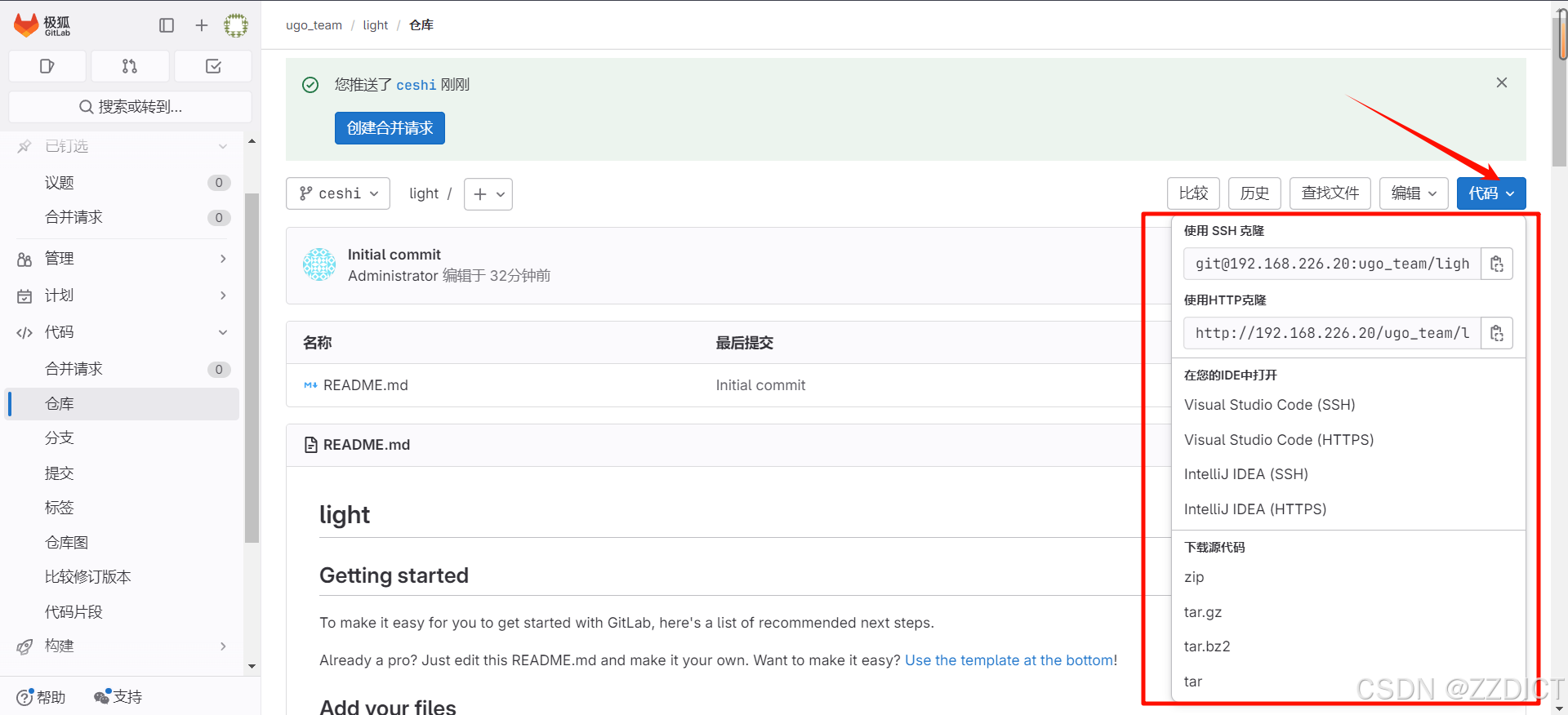Click the search or go to field

pyautogui.click(x=130, y=107)
